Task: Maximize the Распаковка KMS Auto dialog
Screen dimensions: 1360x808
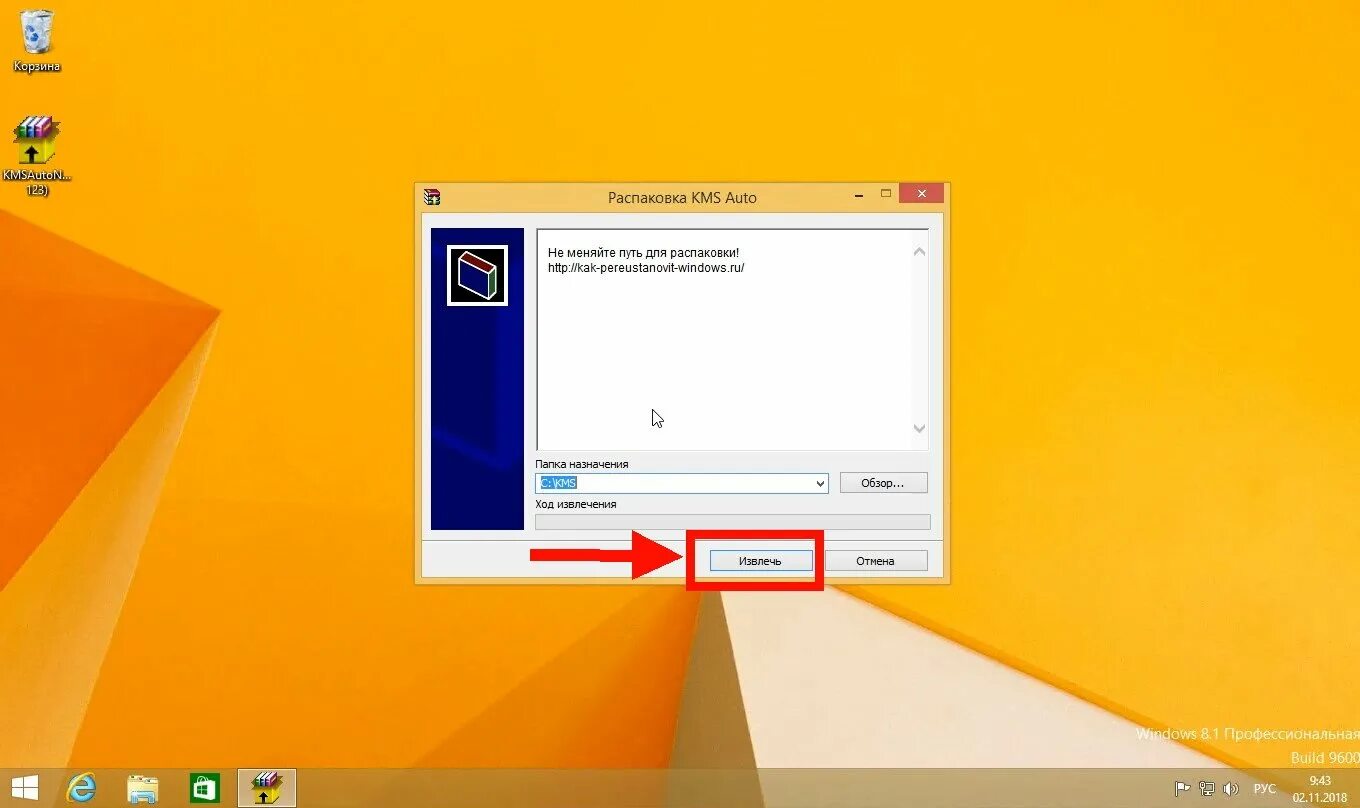Action: [x=885, y=193]
